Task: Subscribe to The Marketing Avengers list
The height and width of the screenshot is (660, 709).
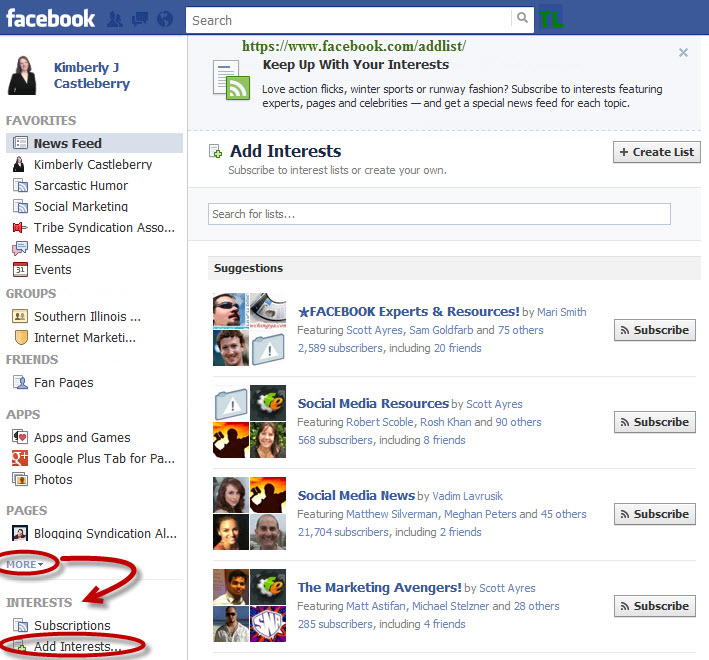Action: pos(655,606)
